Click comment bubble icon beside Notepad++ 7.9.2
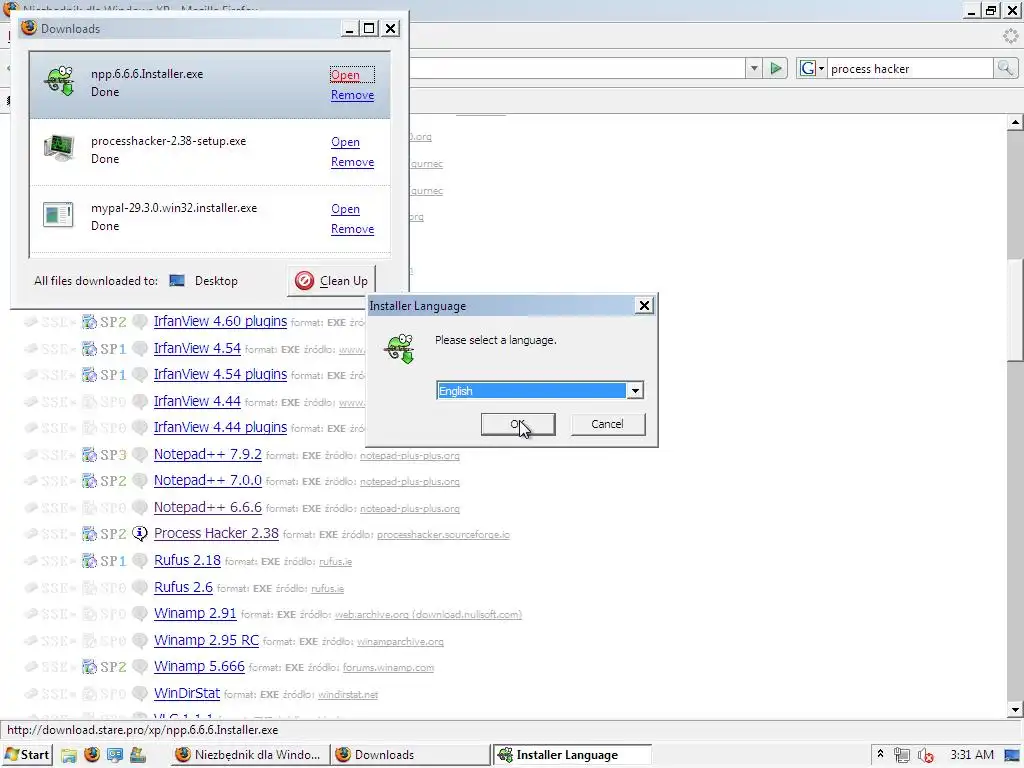1024x768 pixels. pyautogui.click(x=140, y=454)
